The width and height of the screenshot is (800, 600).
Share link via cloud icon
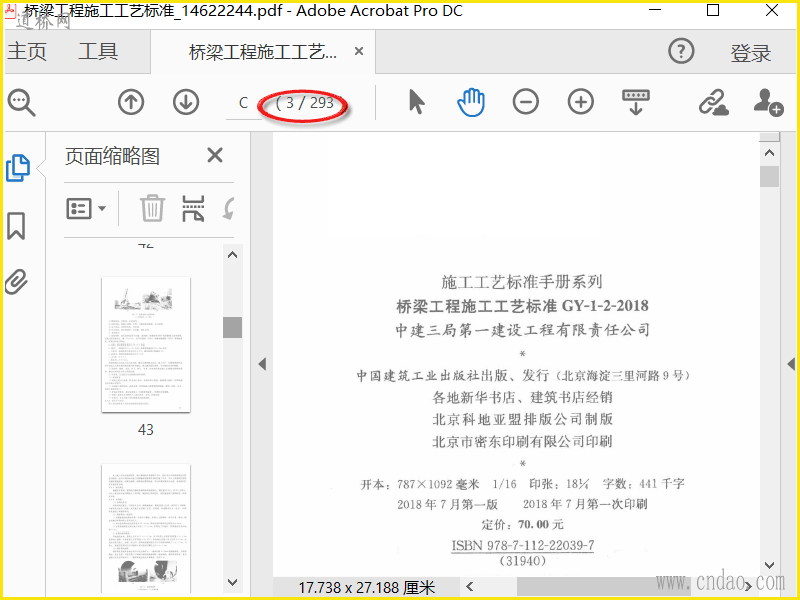pyautogui.click(x=713, y=102)
